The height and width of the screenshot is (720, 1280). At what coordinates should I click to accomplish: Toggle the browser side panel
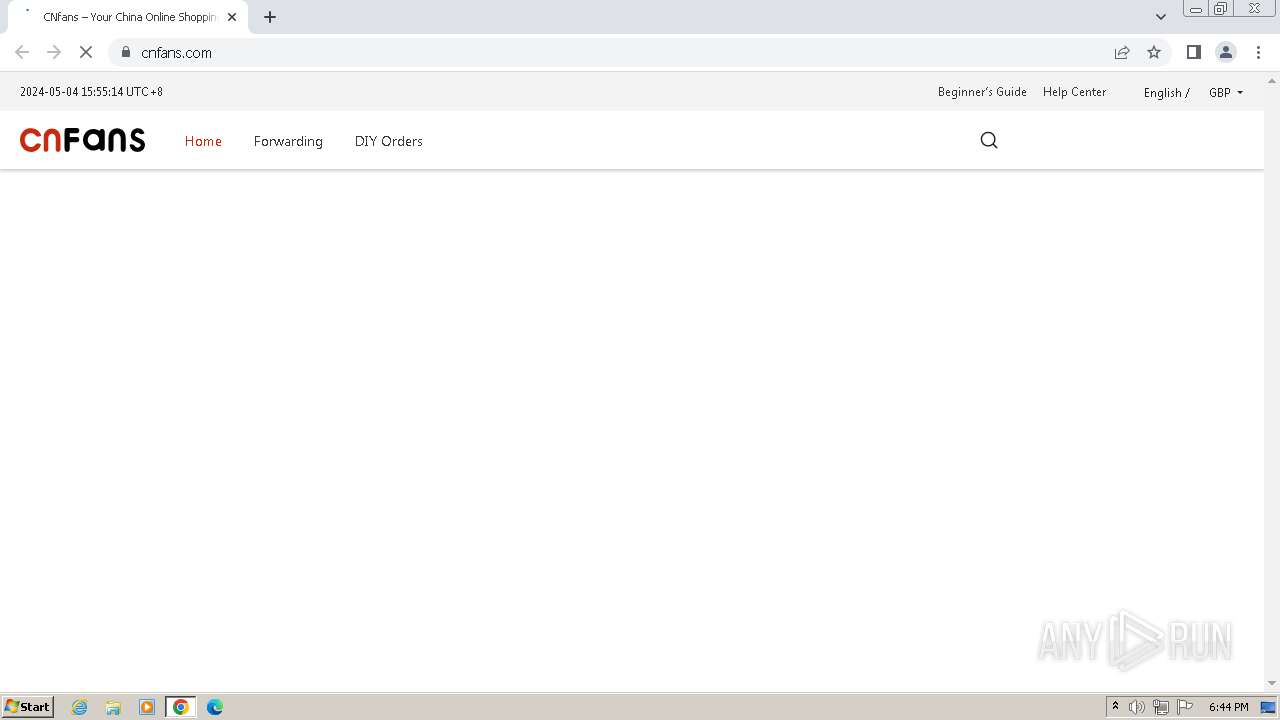[x=1194, y=52]
